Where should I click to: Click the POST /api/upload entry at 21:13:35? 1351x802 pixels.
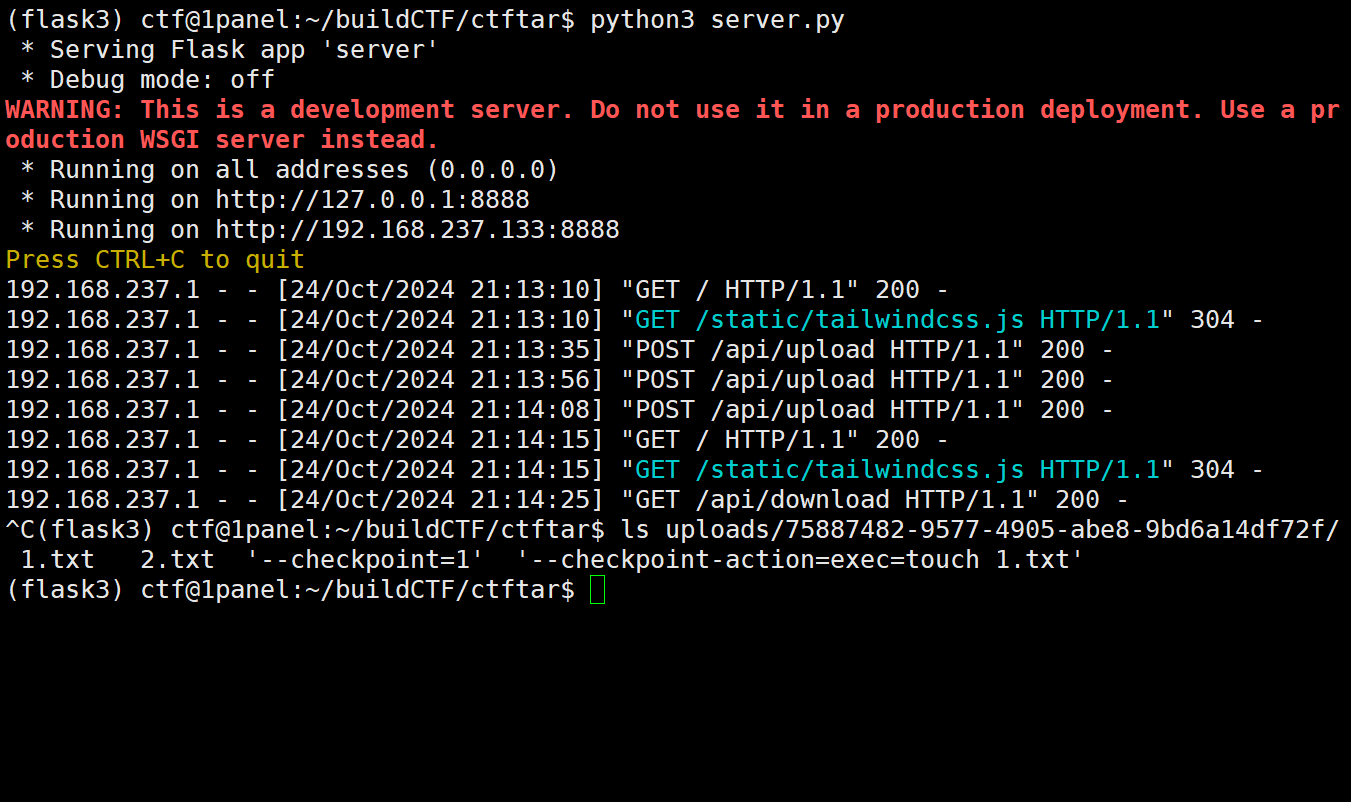tap(822, 350)
